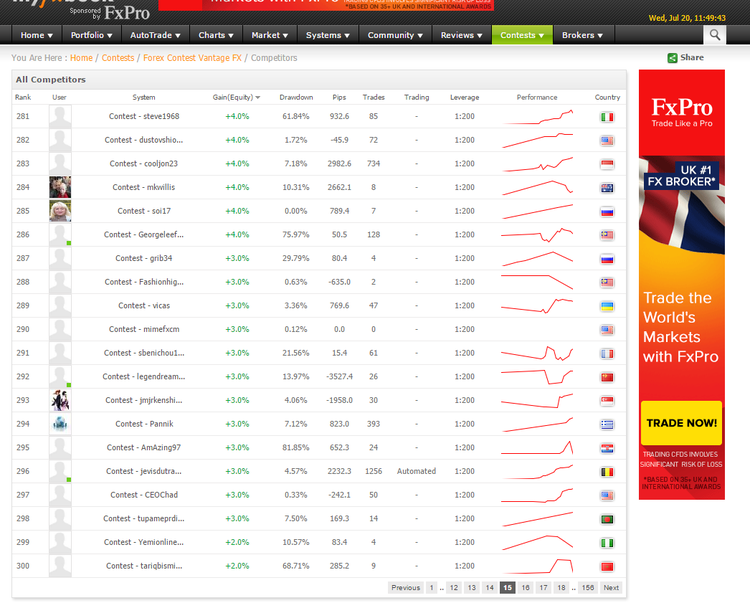
Task: Expand the Portfolio menu
Action: 91,35
